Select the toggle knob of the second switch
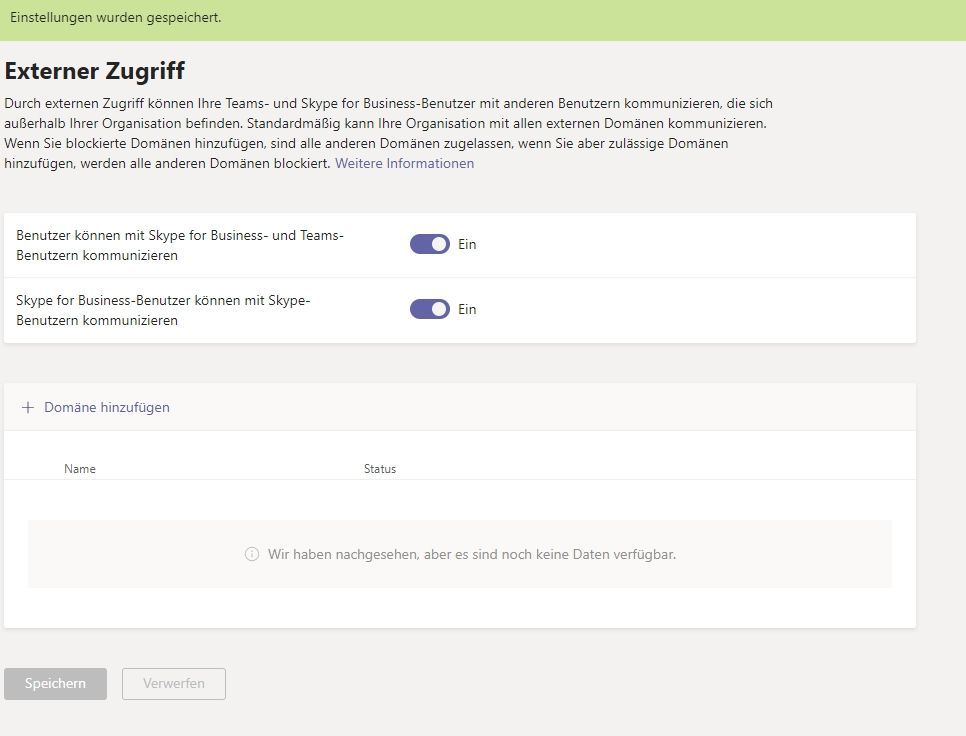 coord(437,309)
